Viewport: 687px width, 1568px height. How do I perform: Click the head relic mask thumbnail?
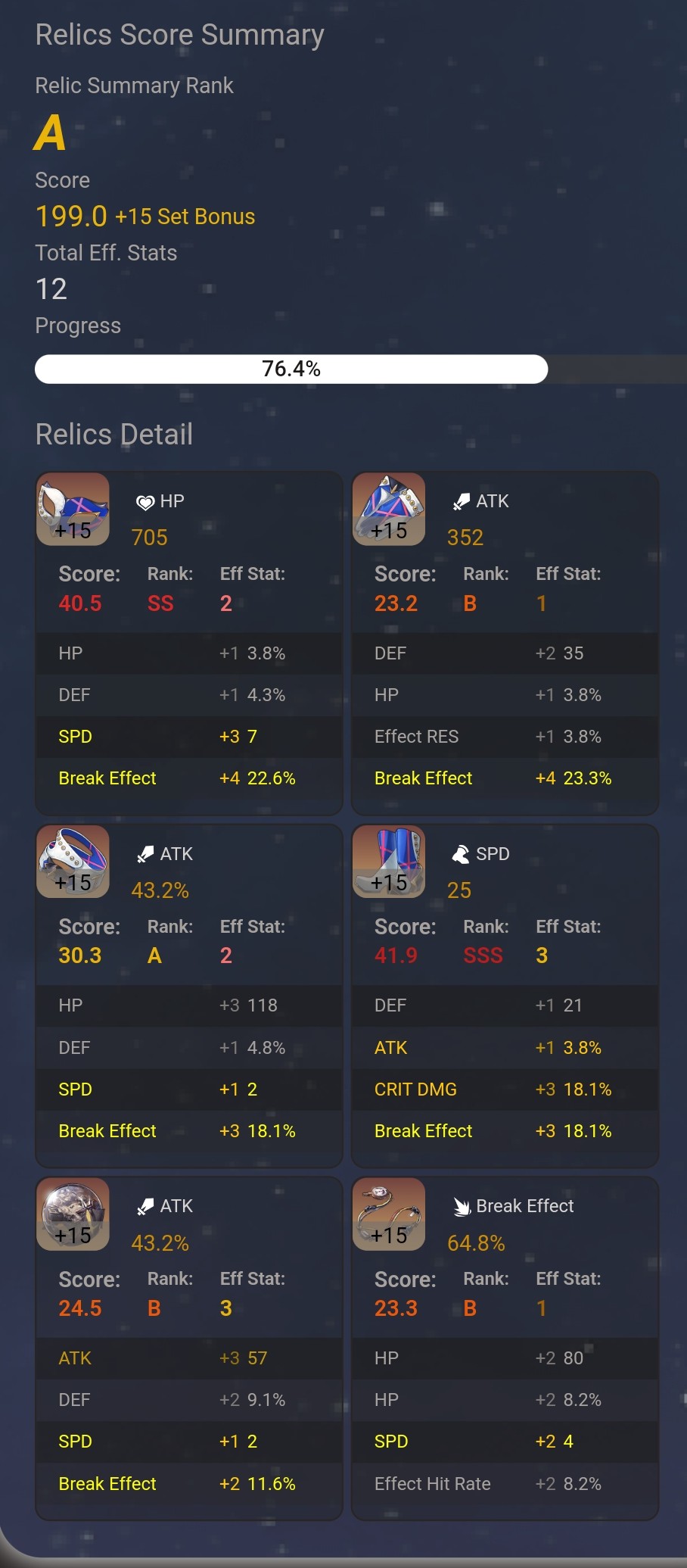[73, 509]
